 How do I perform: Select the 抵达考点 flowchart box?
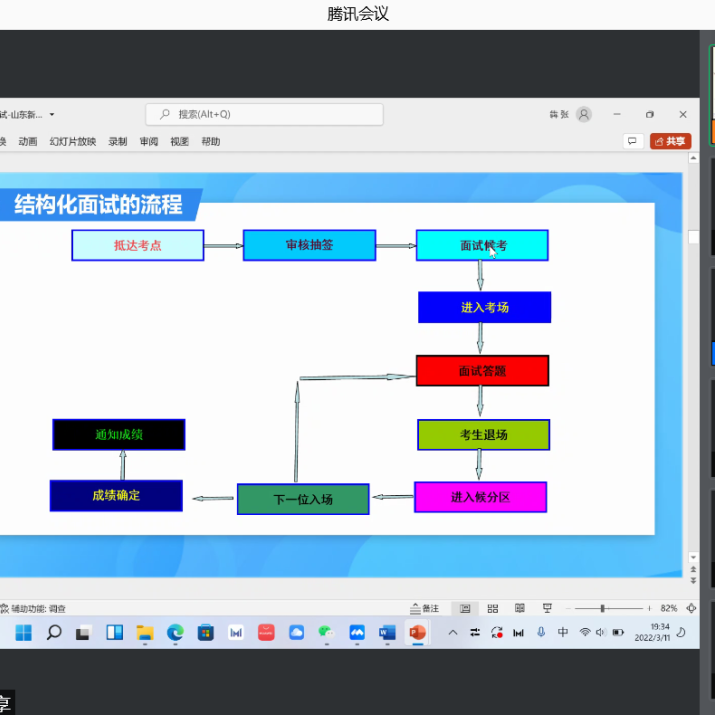[x=138, y=245]
